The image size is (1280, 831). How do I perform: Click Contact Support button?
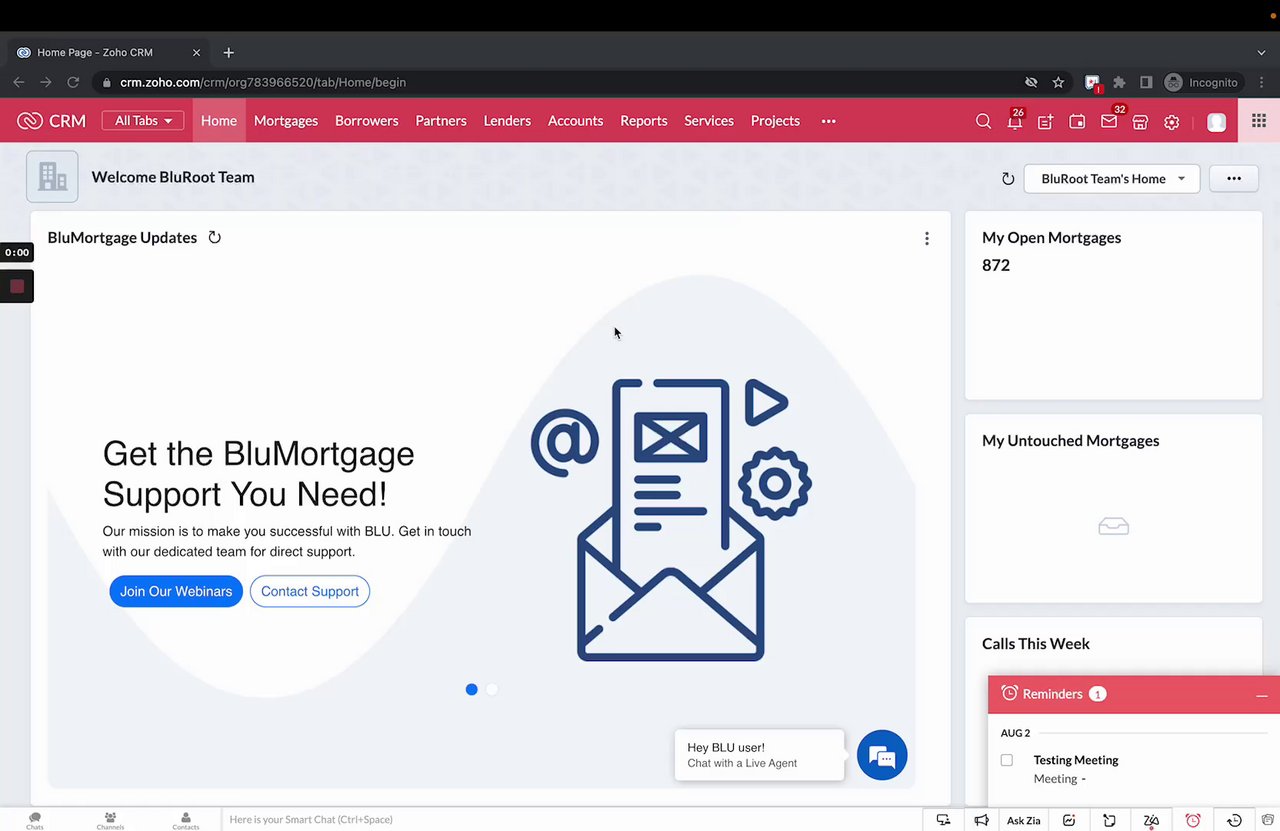[310, 591]
